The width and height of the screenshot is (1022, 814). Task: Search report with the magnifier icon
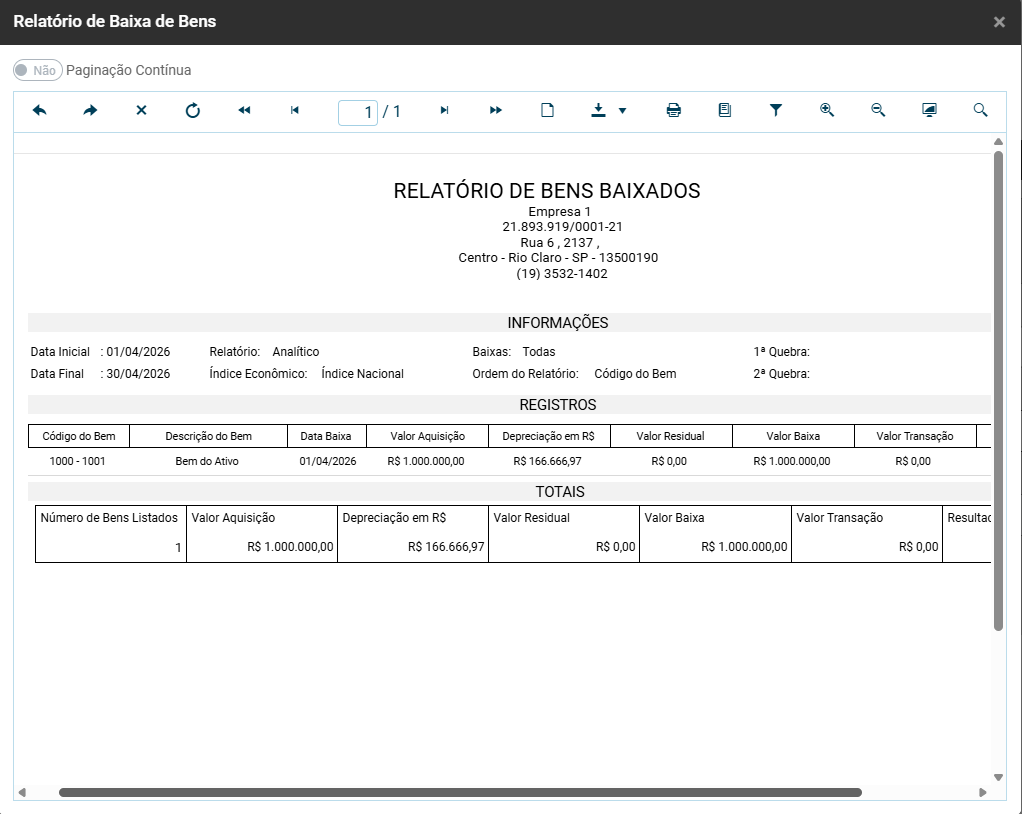[x=981, y=111]
